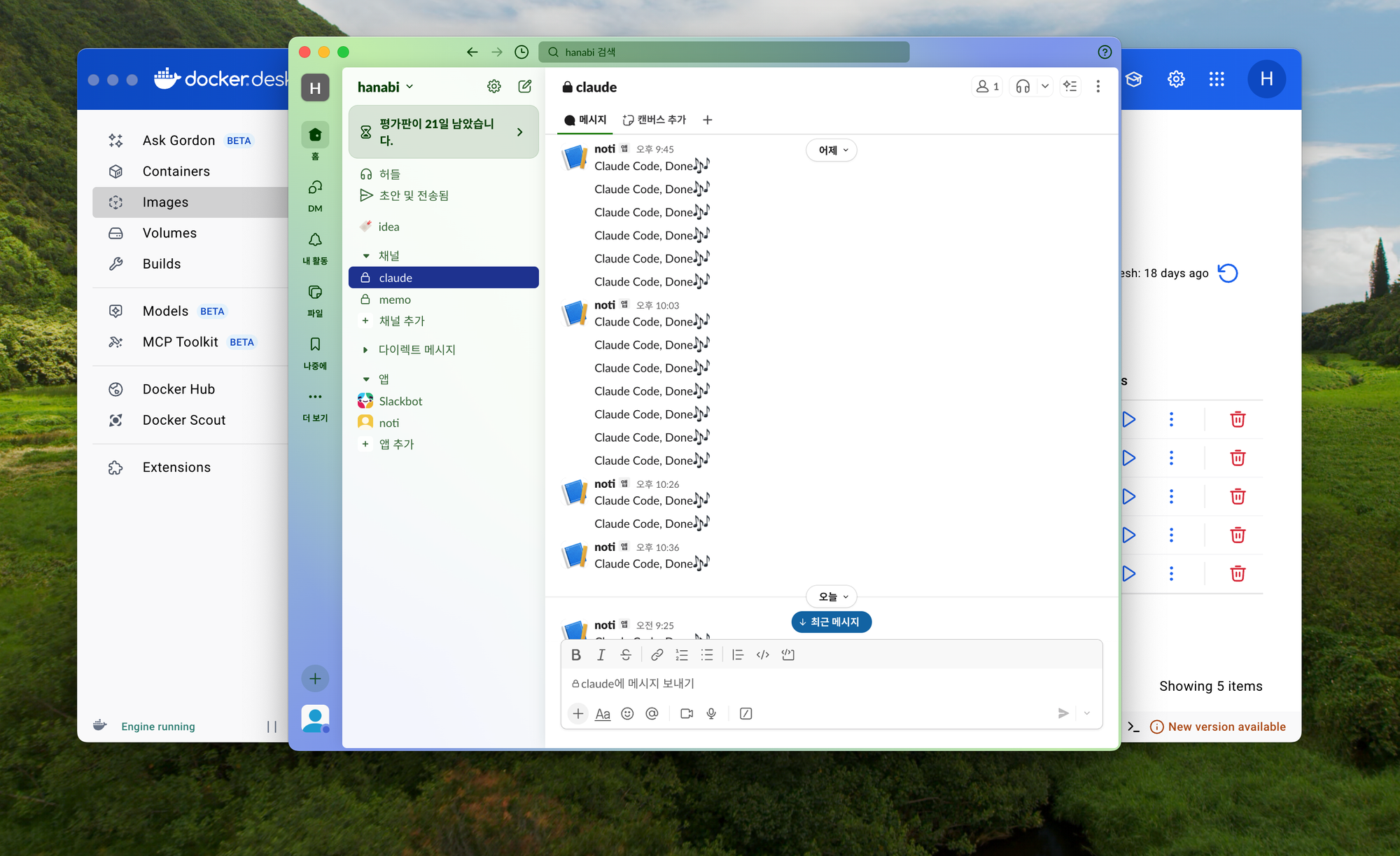The image size is (1400, 856).
Task: Open the 파일 files view
Action: tap(315, 300)
